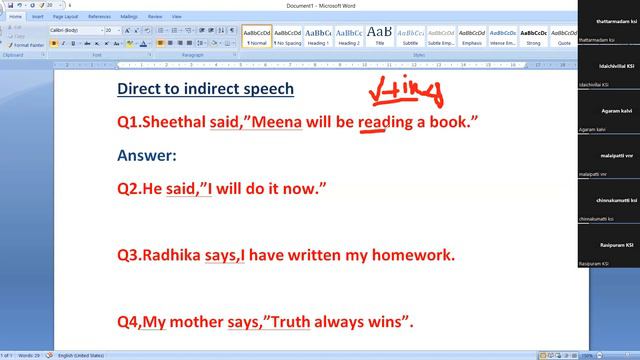Open proofing errors icon in status bar
This screenshot has height=360, width=640.
coord(49,356)
